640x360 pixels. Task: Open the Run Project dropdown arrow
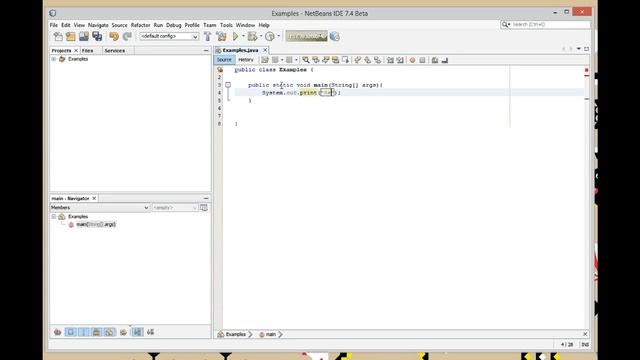[x=243, y=36]
